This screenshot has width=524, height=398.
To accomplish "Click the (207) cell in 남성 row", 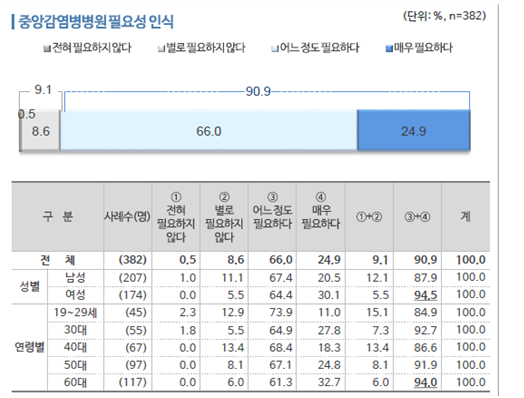I will pos(133,278).
